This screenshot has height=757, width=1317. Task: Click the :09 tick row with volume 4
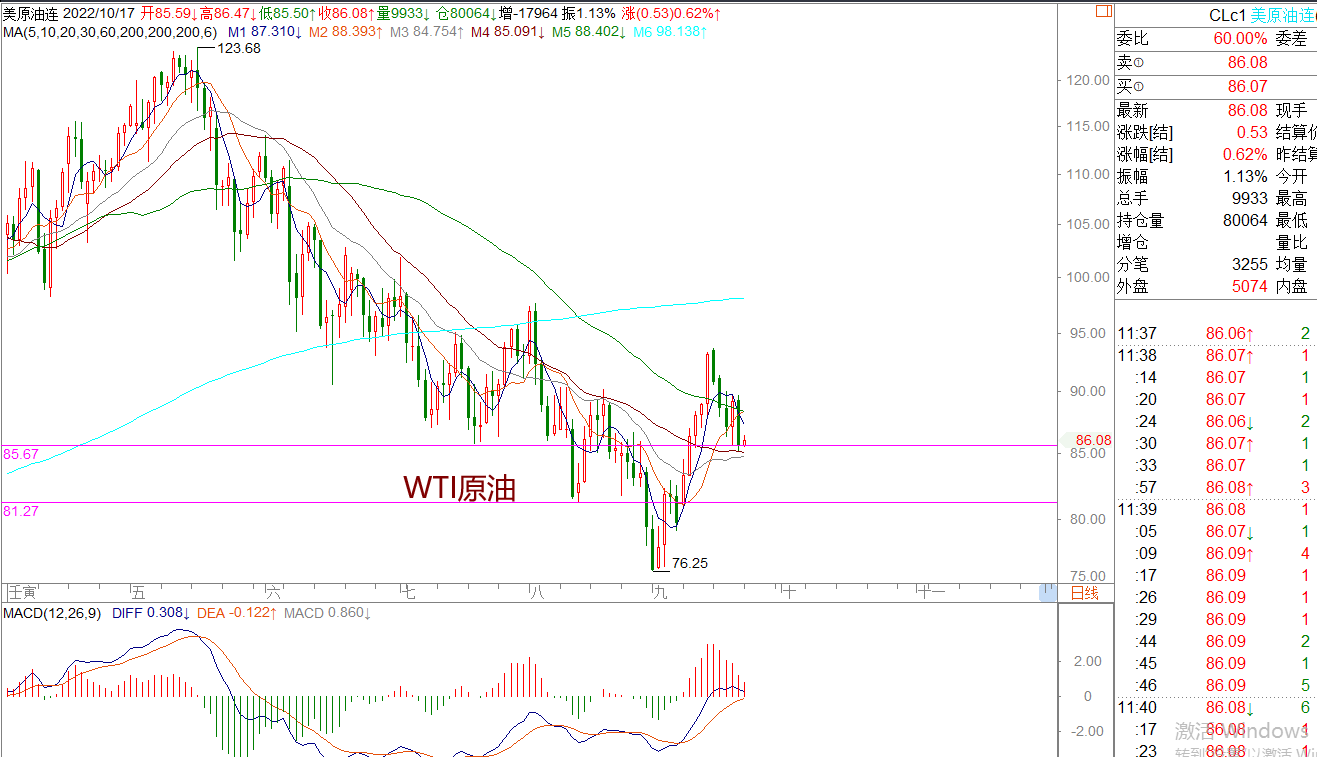tap(1216, 553)
